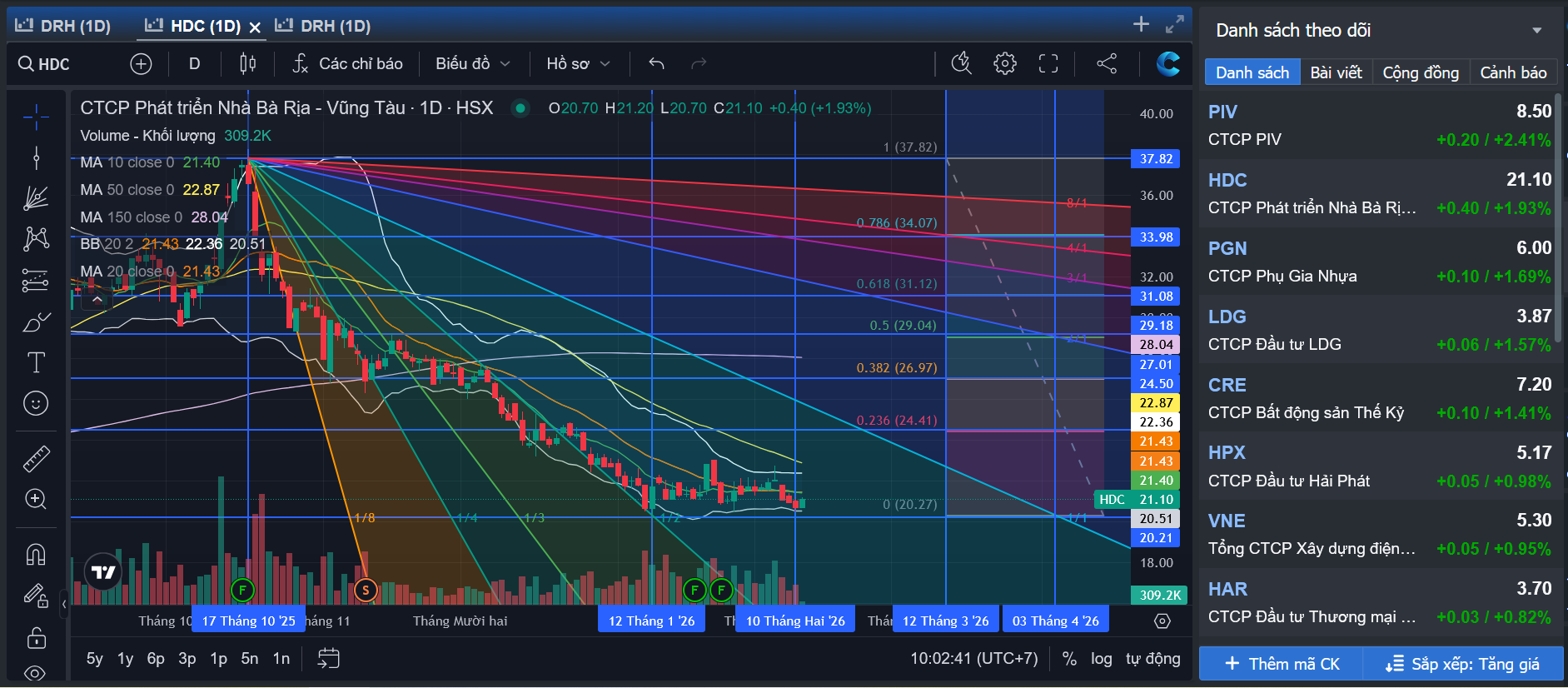Screen dimensions: 1568x688
Task: Click the blue C logo icon
Action: tap(1168, 63)
